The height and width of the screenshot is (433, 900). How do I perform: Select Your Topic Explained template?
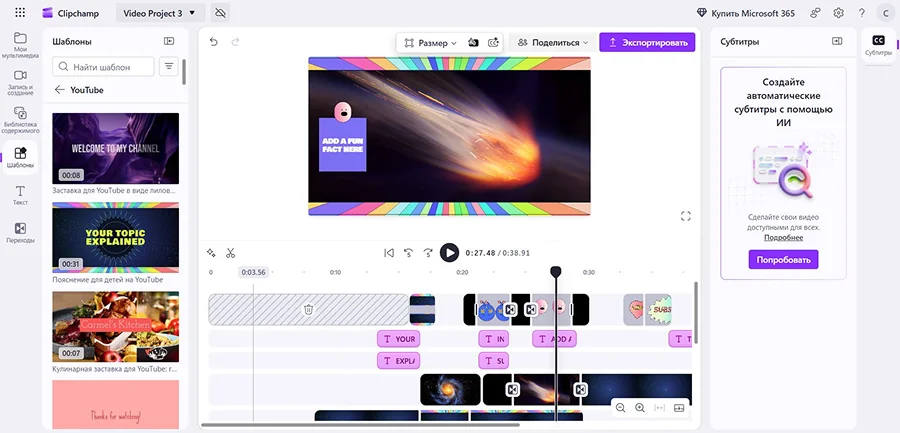(x=115, y=237)
